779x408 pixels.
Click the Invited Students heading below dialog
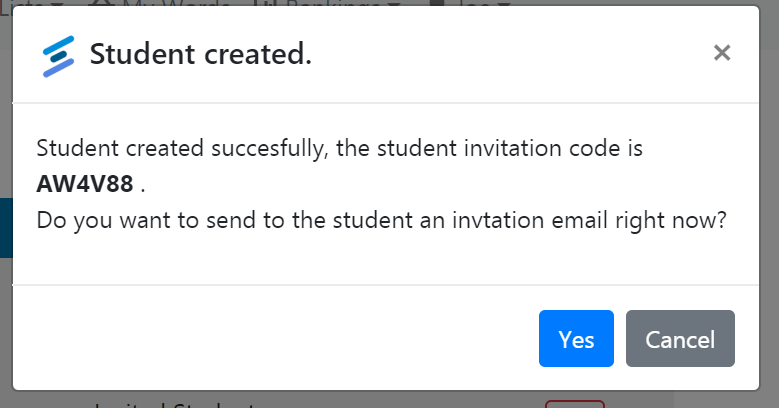(x=174, y=404)
